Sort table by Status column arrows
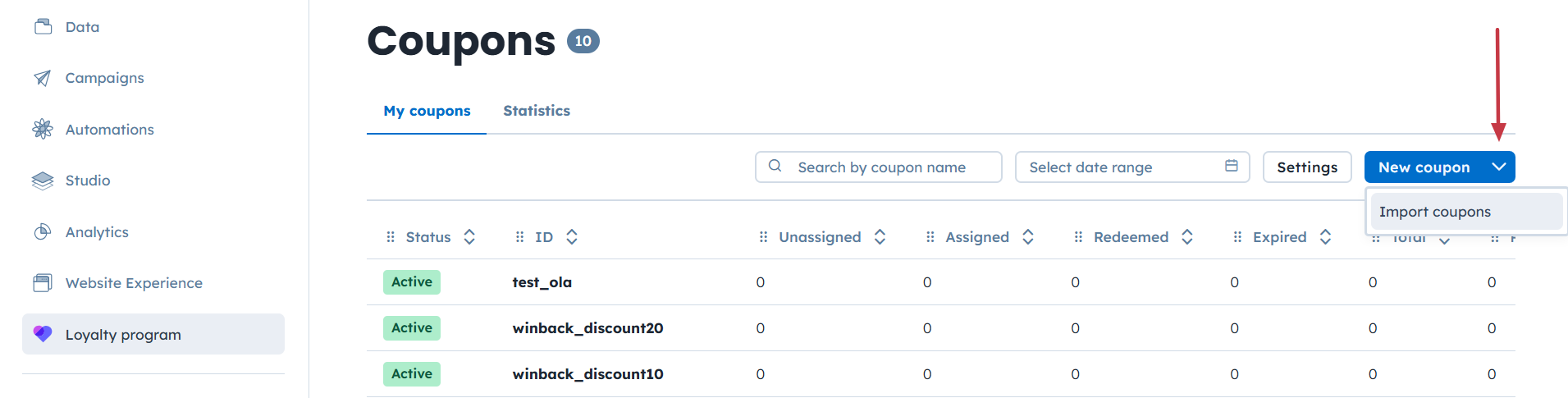This screenshot has width=1568, height=398. (x=469, y=237)
